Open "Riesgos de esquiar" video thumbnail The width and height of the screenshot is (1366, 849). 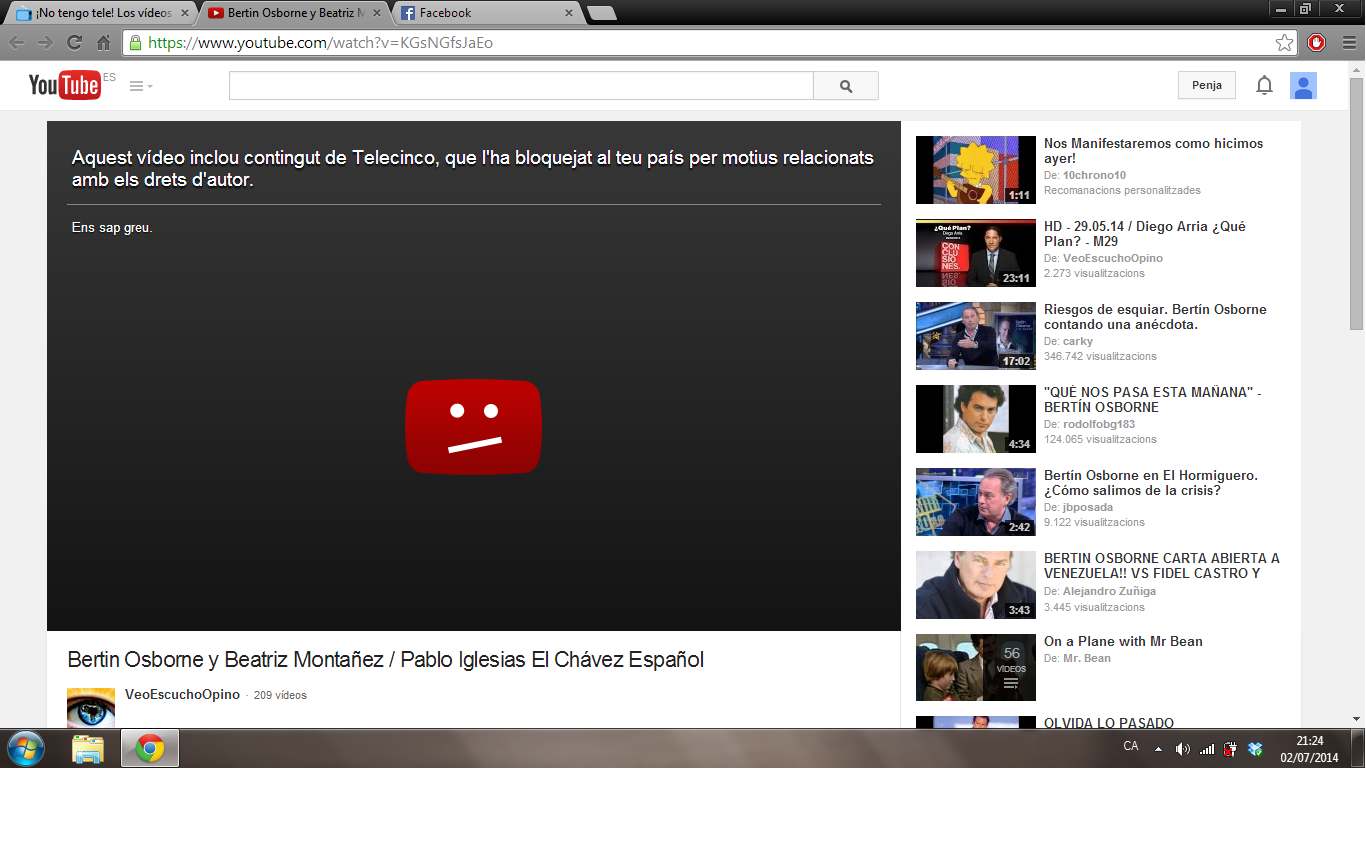(975, 336)
